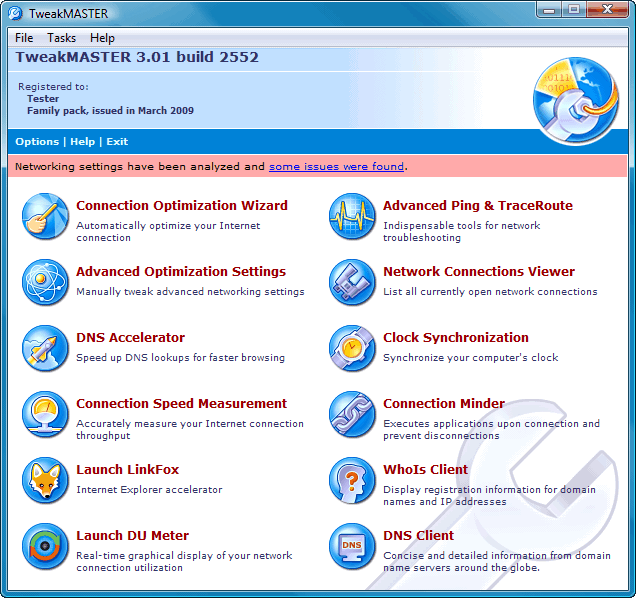
Task: Click 'Automatically optimize your Internet connection' text
Action: point(168,232)
